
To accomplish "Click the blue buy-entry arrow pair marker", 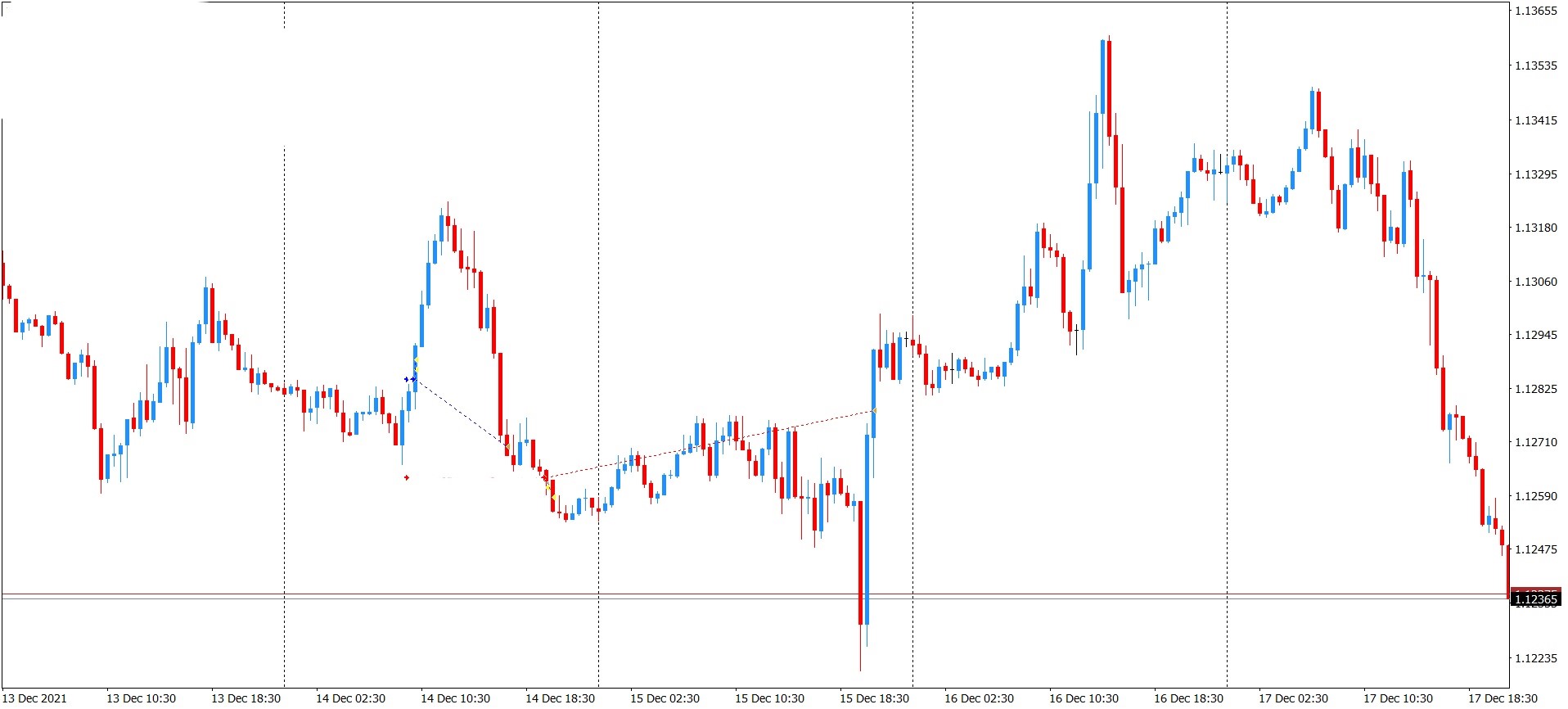I will (x=410, y=379).
